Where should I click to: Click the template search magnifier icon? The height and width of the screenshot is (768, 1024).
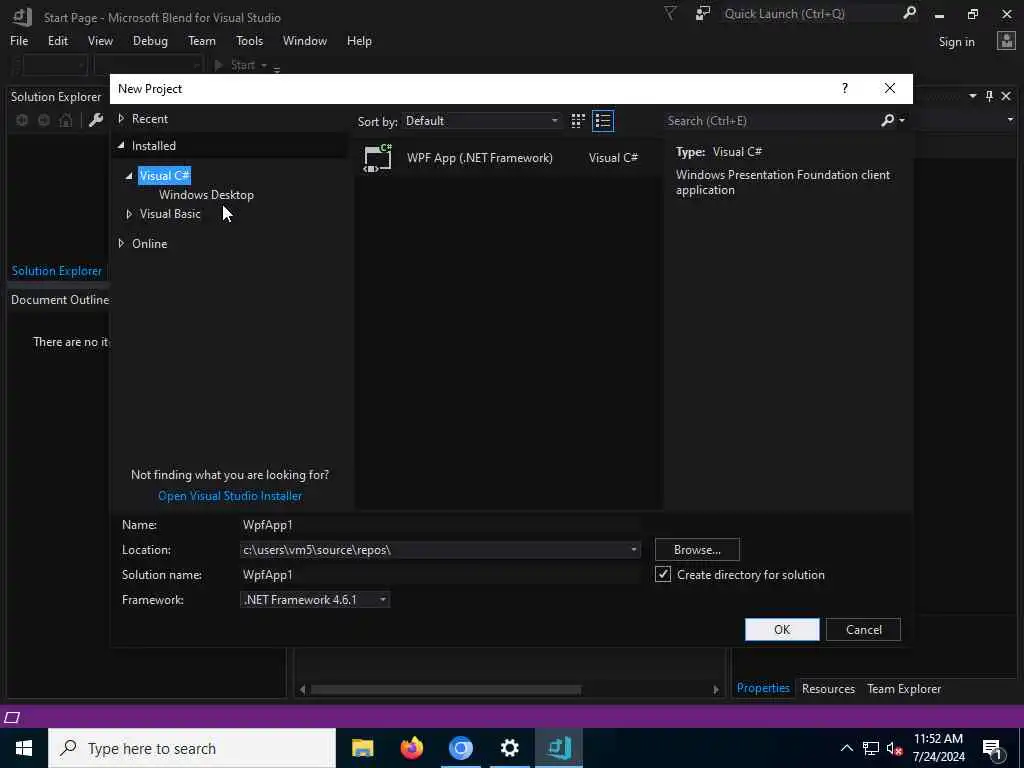click(x=888, y=120)
